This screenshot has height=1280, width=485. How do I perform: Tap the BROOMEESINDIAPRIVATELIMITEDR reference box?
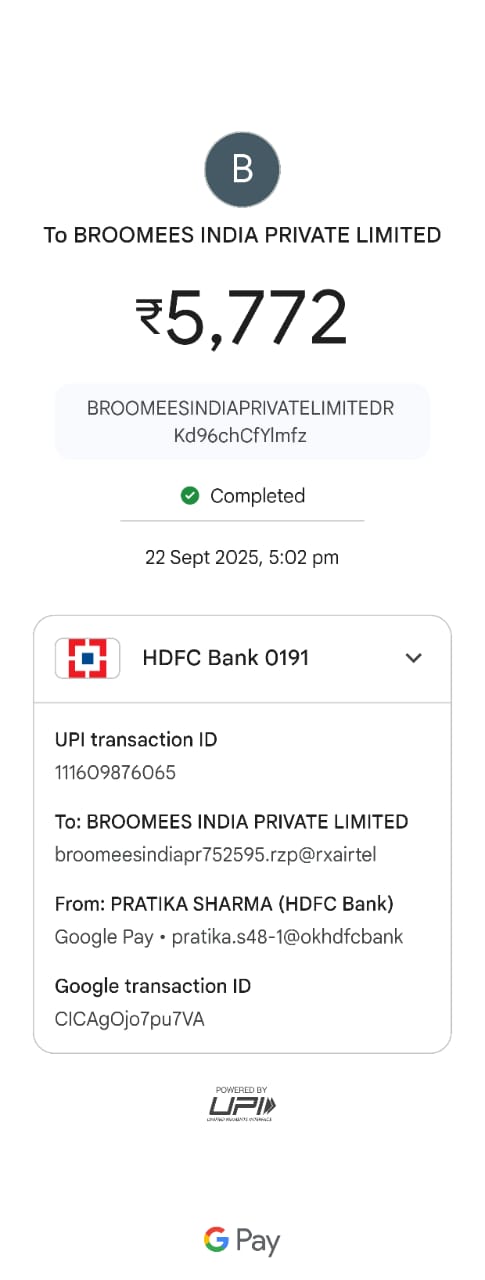242,421
